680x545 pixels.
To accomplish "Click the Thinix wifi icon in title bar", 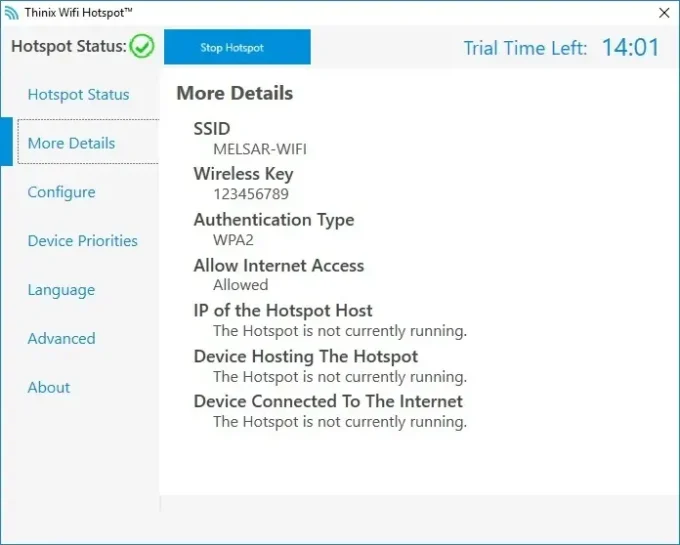I will tap(12, 12).
